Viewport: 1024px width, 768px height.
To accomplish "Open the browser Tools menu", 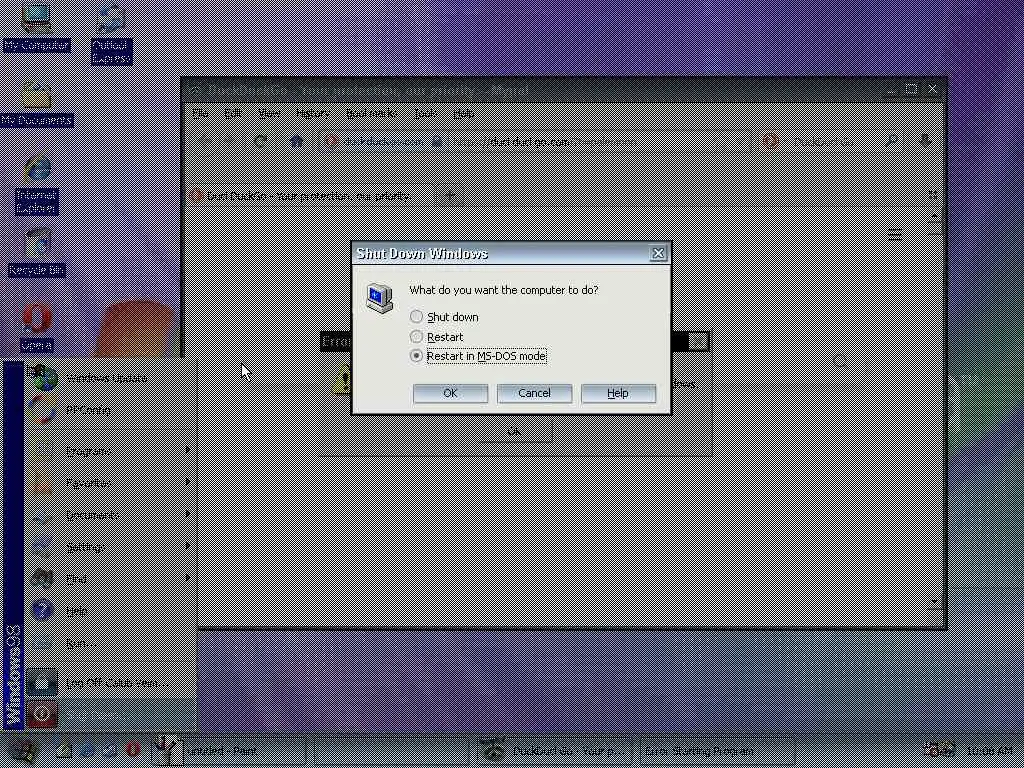I will click(426, 114).
